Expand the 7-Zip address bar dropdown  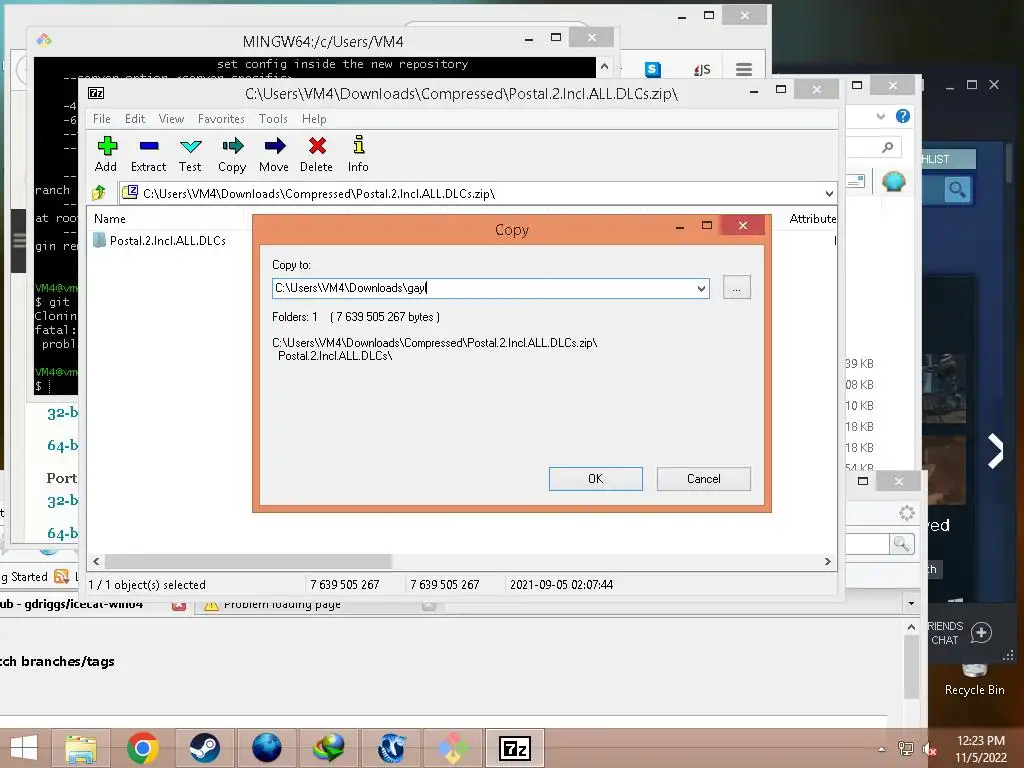[829, 193]
